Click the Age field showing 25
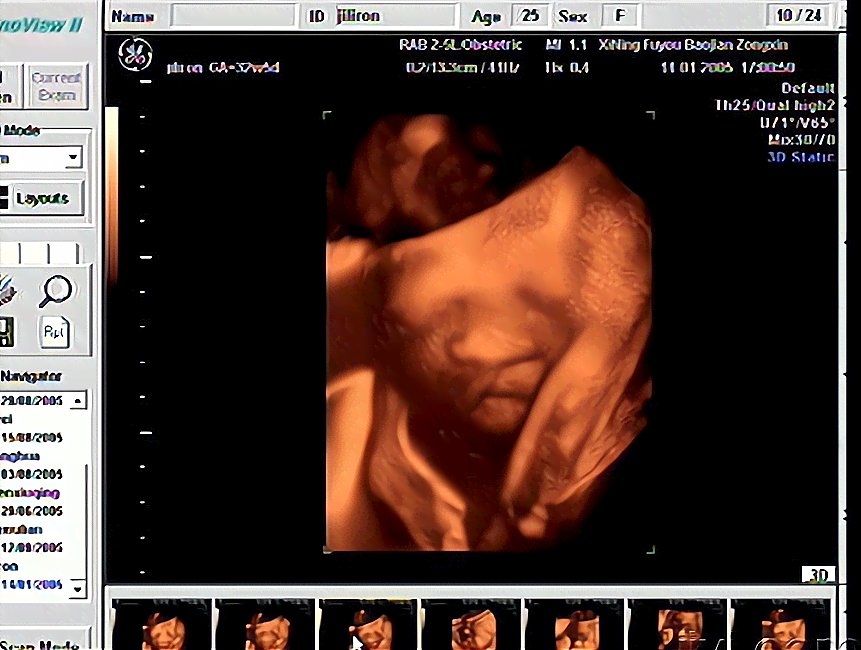Viewport: 861px width, 650px height. tap(530, 15)
